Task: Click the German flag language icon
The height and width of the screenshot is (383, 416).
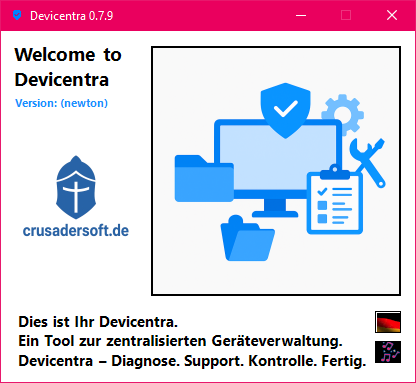Action: pos(388,322)
